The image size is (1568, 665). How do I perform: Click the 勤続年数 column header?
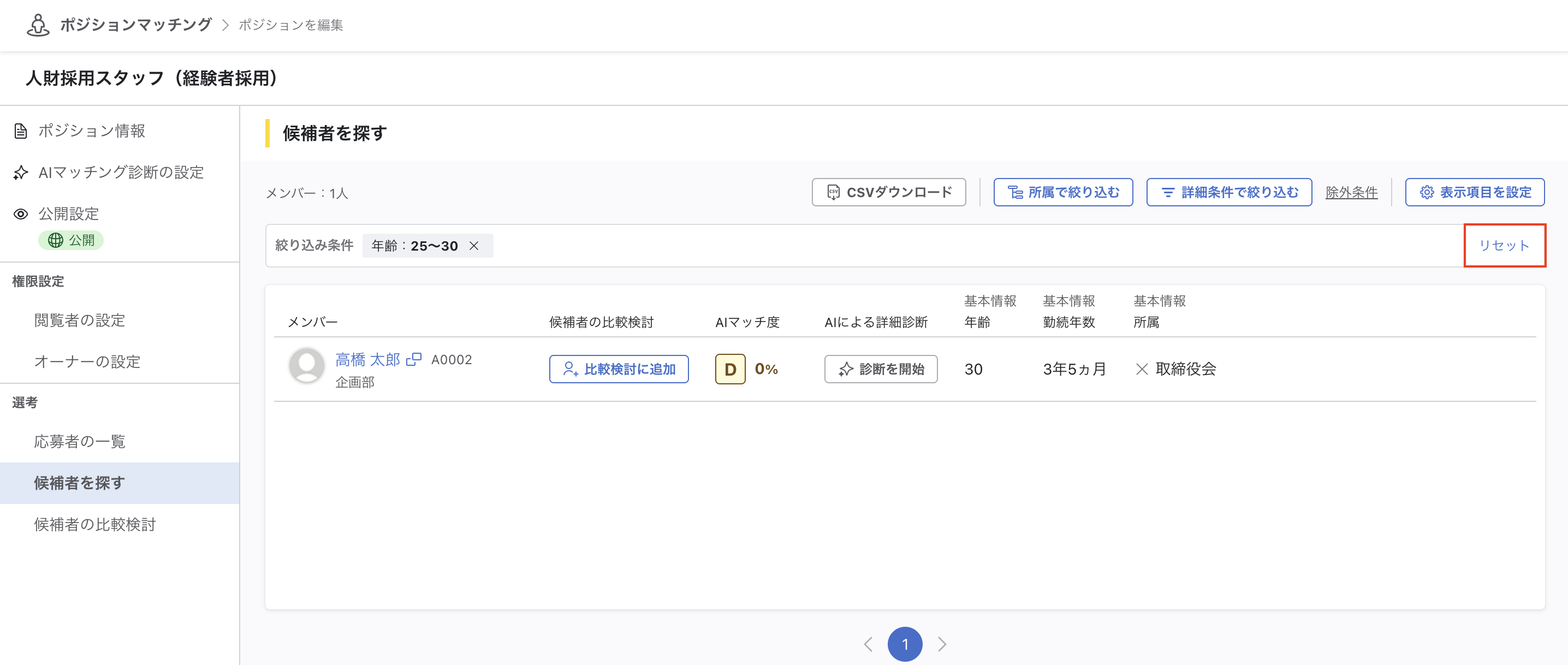1069,322
